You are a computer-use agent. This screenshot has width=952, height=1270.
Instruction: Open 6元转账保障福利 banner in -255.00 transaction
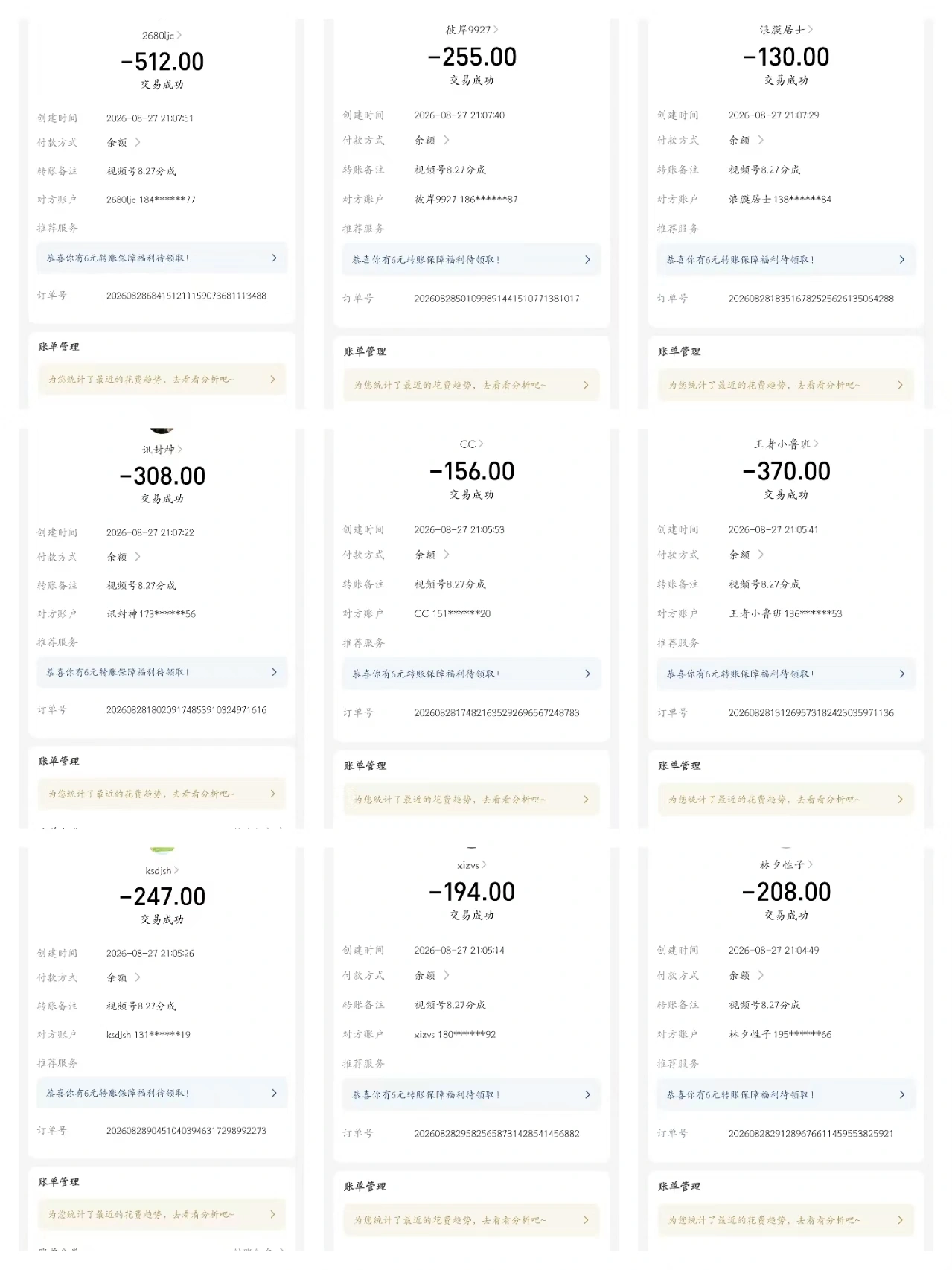(472, 260)
